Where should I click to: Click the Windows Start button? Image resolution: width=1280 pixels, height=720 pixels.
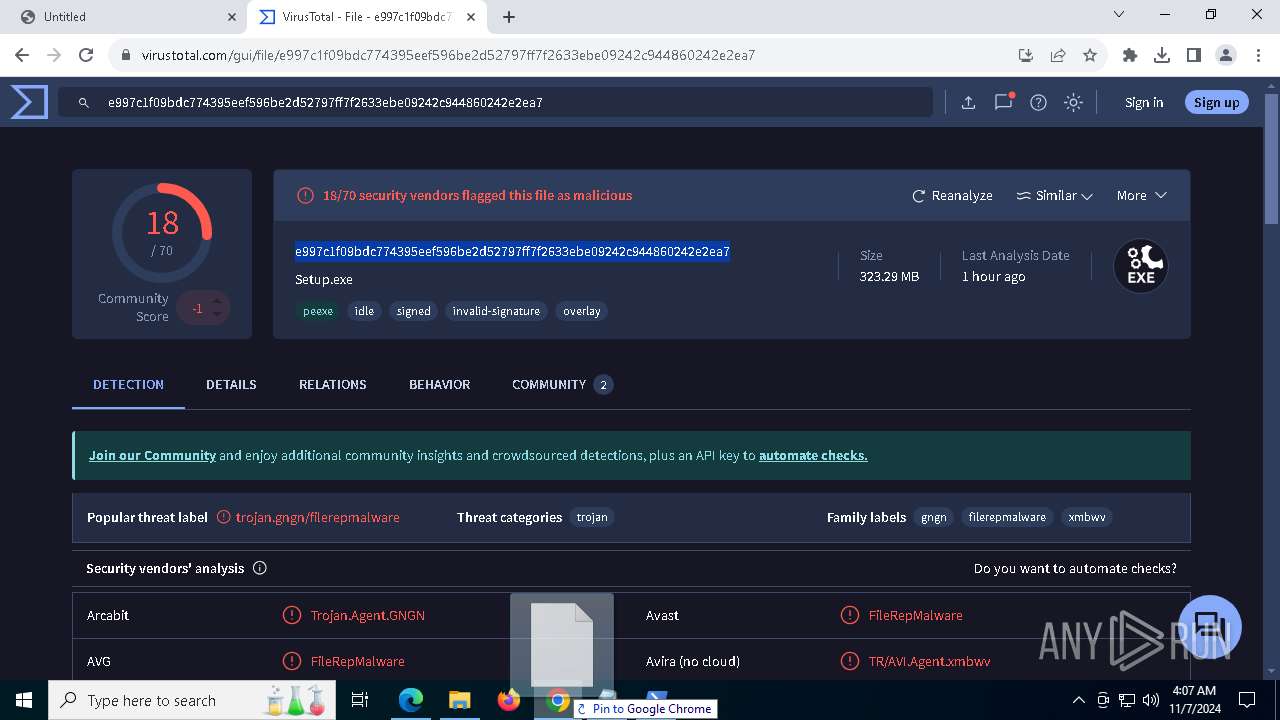pos(24,700)
